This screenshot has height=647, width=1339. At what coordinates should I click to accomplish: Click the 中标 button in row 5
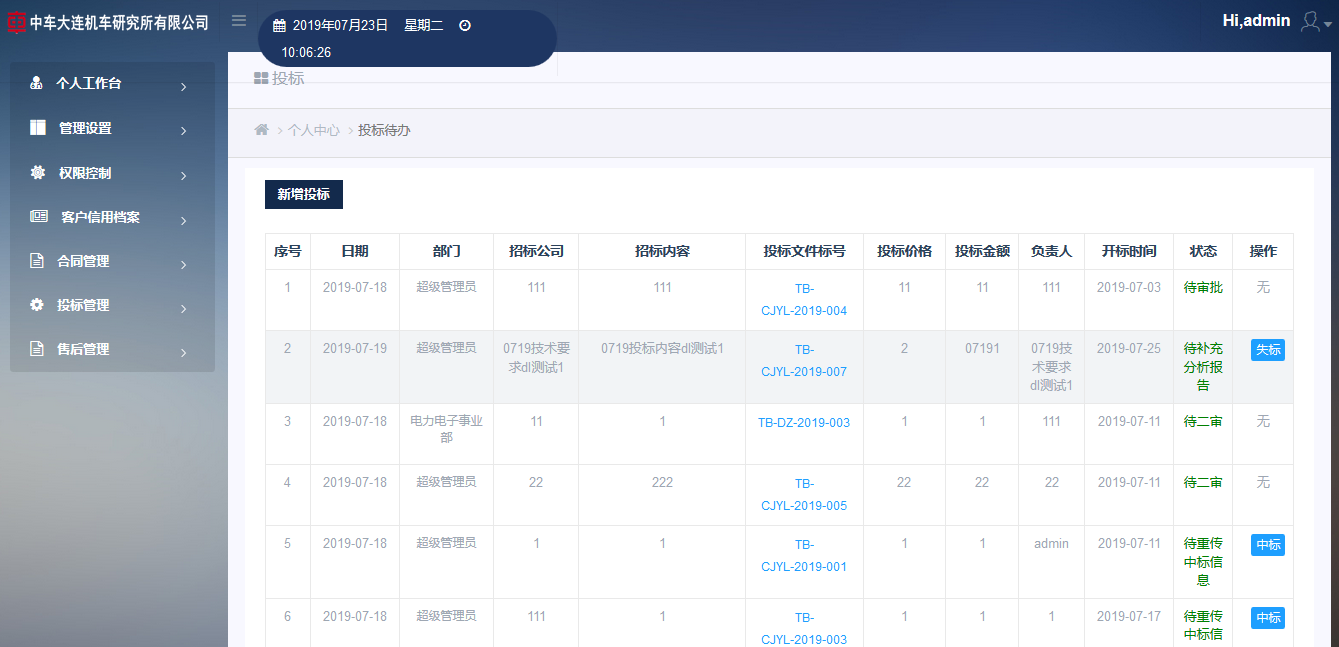(1267, 545)
